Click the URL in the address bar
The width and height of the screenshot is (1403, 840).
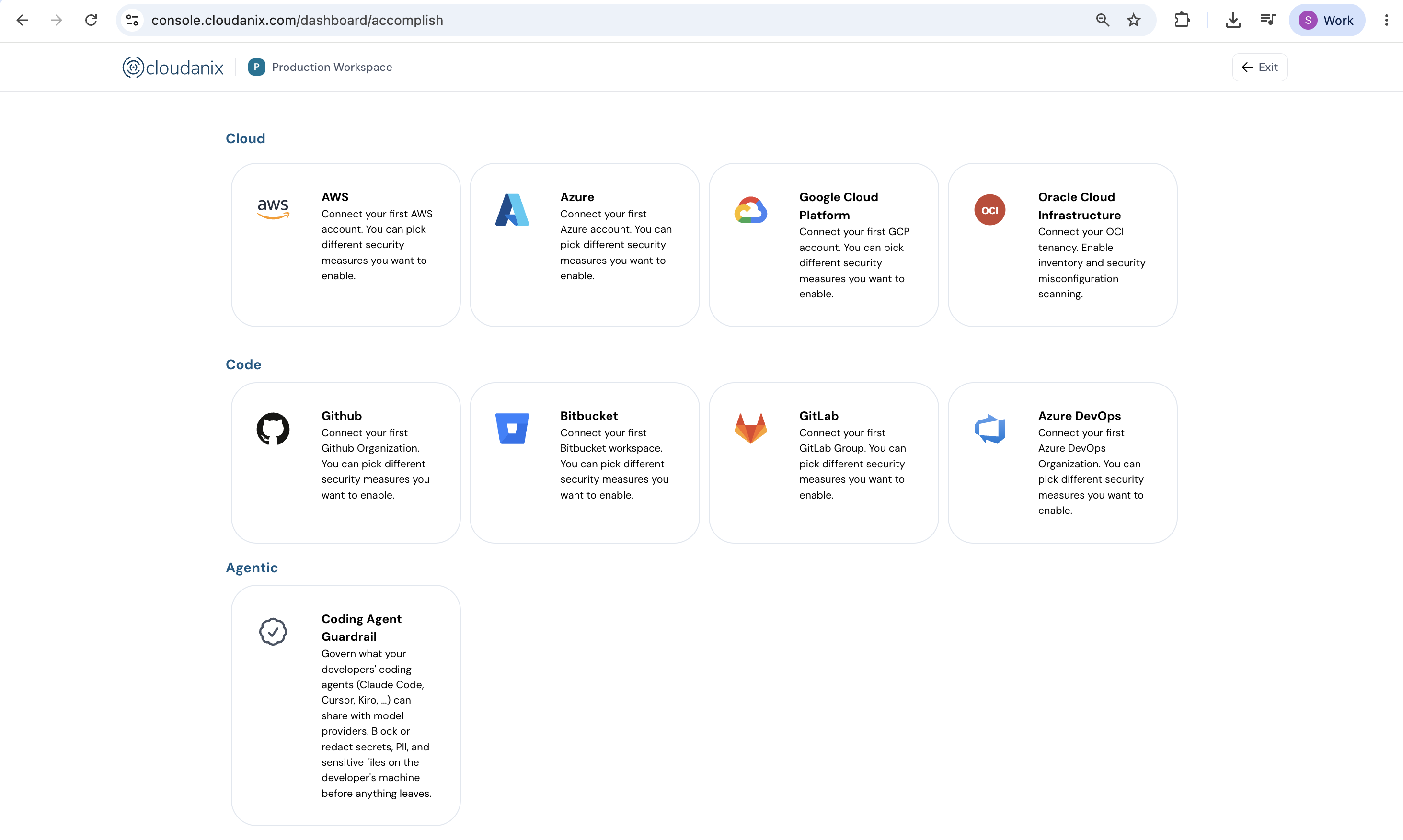pyautogui.click(x=297, y=21)
